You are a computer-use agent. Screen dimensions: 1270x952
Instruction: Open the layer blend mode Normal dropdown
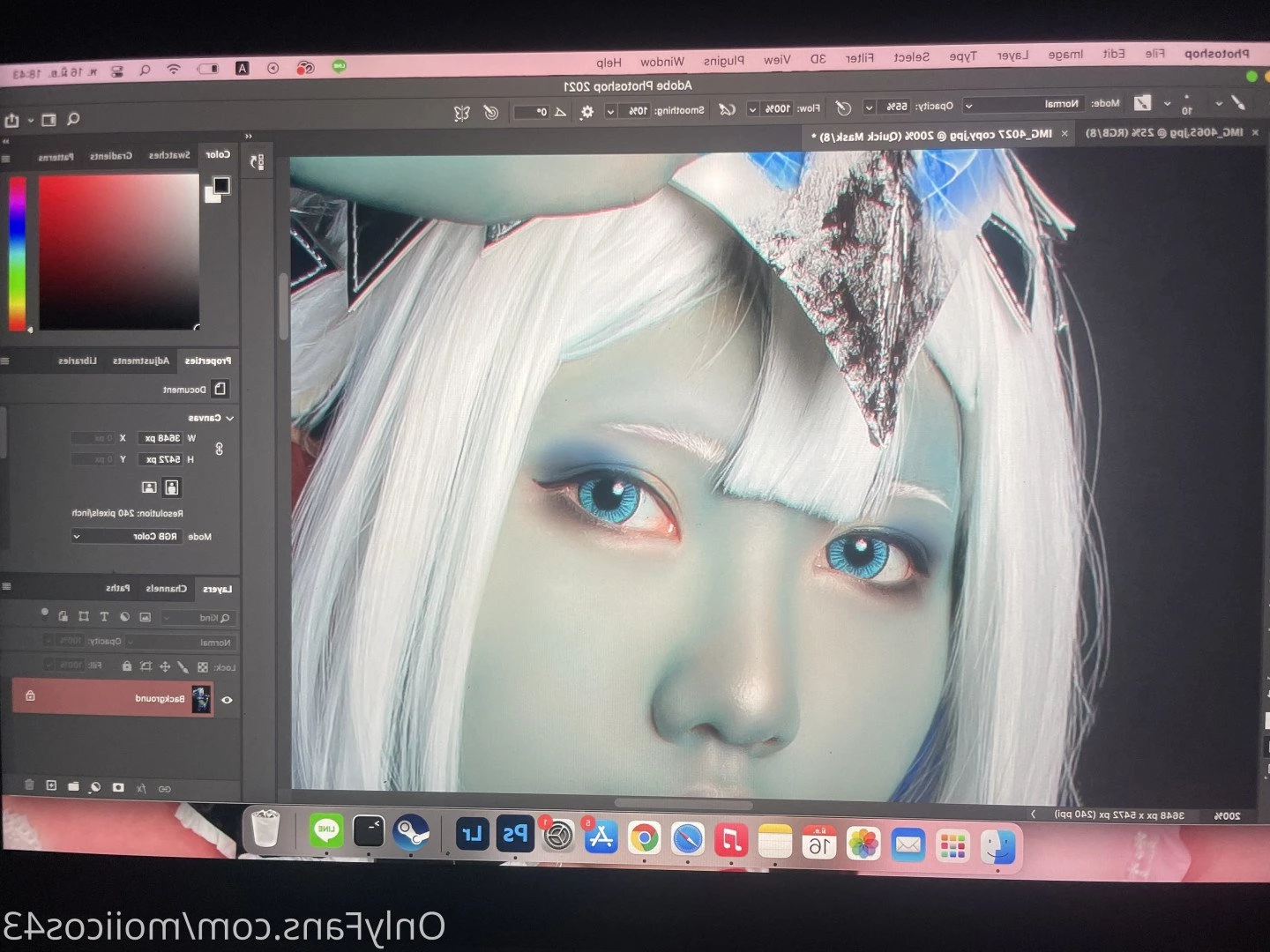(x=181, y=643)
